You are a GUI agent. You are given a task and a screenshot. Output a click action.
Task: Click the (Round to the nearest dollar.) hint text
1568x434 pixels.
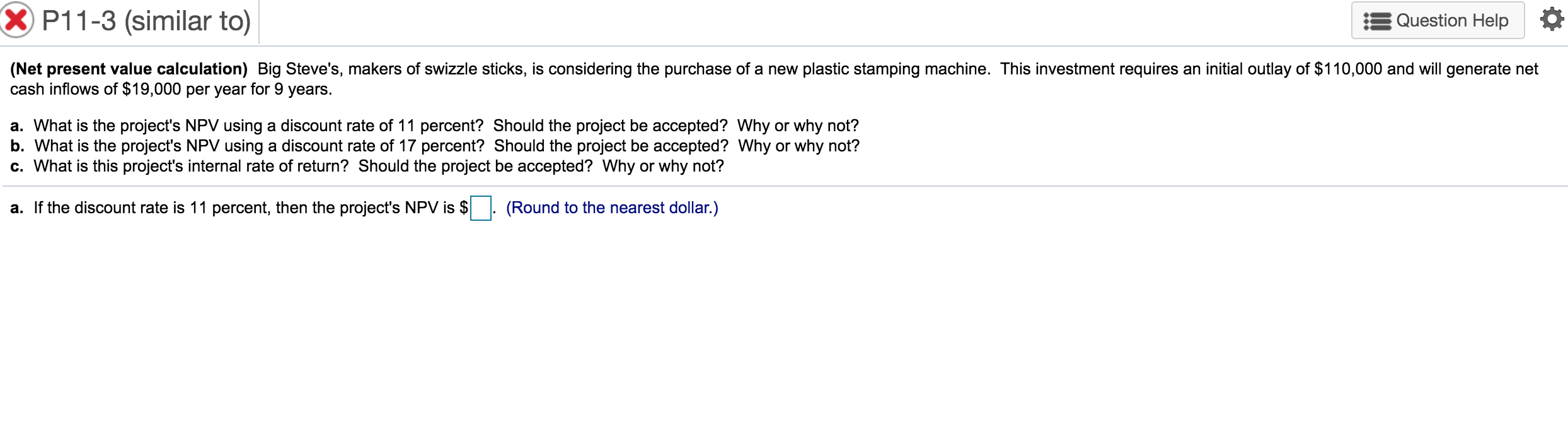click(x=613, y=208)
